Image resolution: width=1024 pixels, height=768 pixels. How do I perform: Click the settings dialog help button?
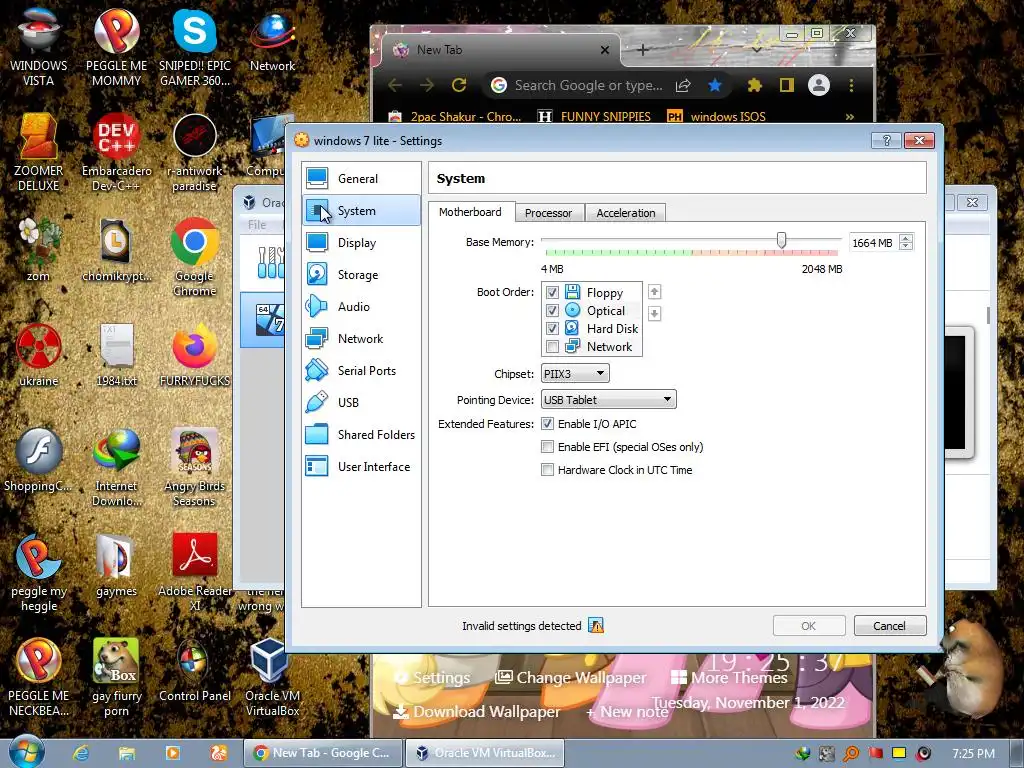pos(886,140)
